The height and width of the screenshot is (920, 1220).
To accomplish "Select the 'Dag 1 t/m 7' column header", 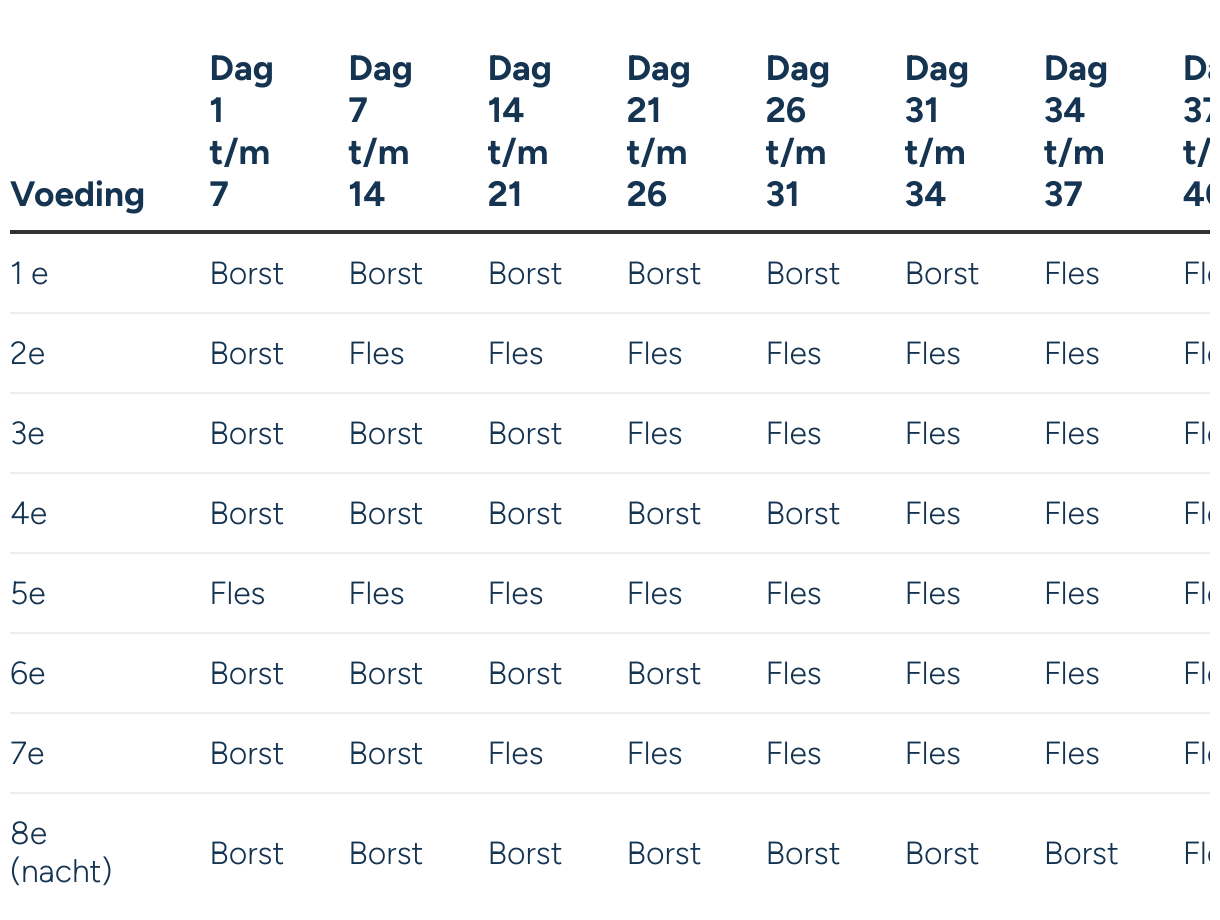I will [242, 131].
